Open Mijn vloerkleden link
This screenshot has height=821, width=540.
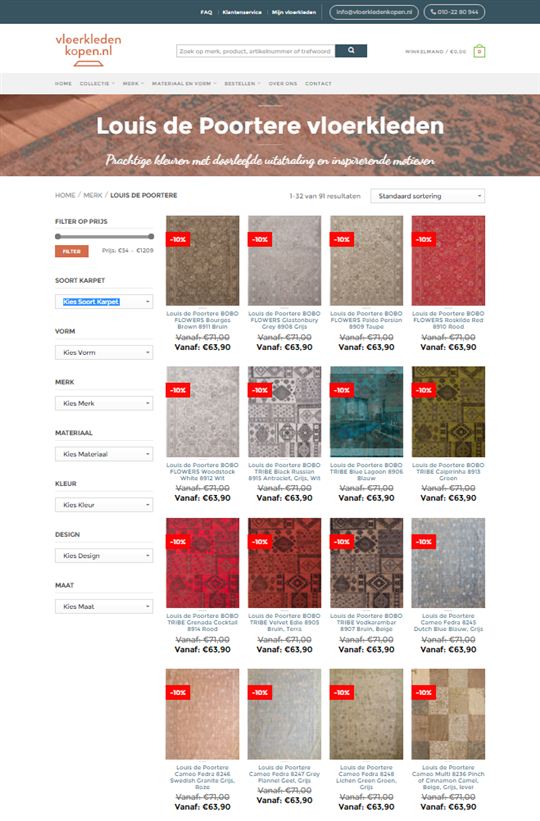294,12
